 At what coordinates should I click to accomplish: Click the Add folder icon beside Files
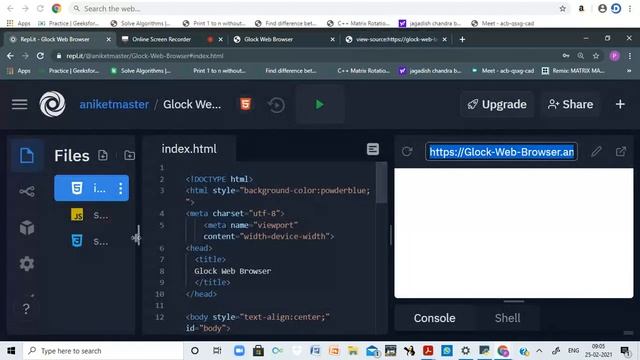click(129, 155)
